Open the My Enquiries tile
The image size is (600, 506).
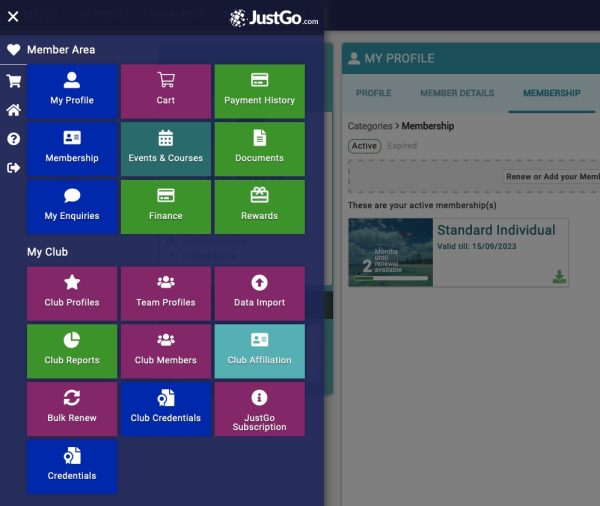click(72, 207)
